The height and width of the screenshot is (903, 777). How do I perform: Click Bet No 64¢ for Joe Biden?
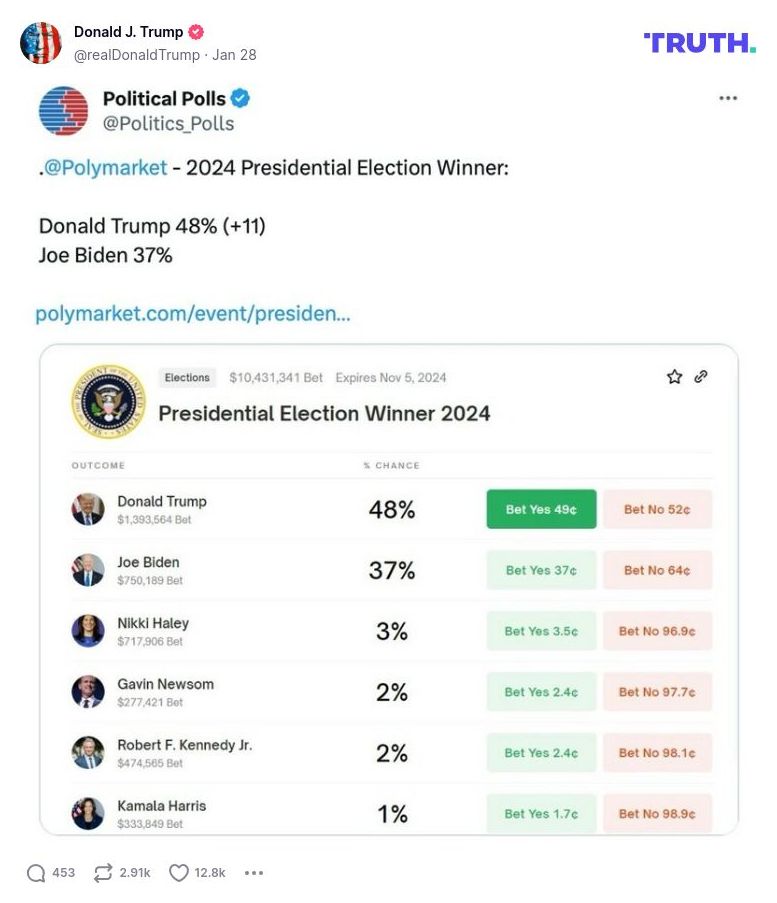657,570
